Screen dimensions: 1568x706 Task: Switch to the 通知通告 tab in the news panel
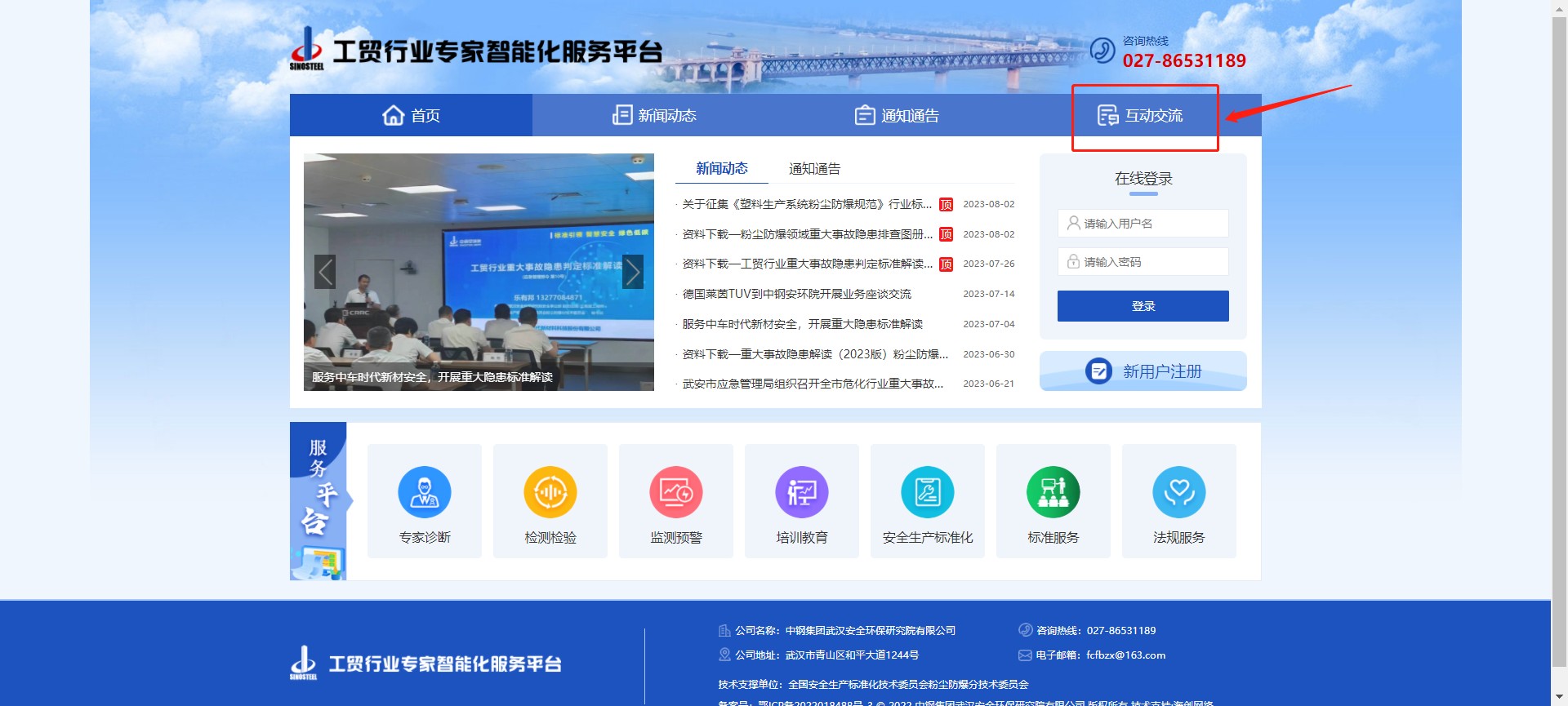tap(814, 169)
